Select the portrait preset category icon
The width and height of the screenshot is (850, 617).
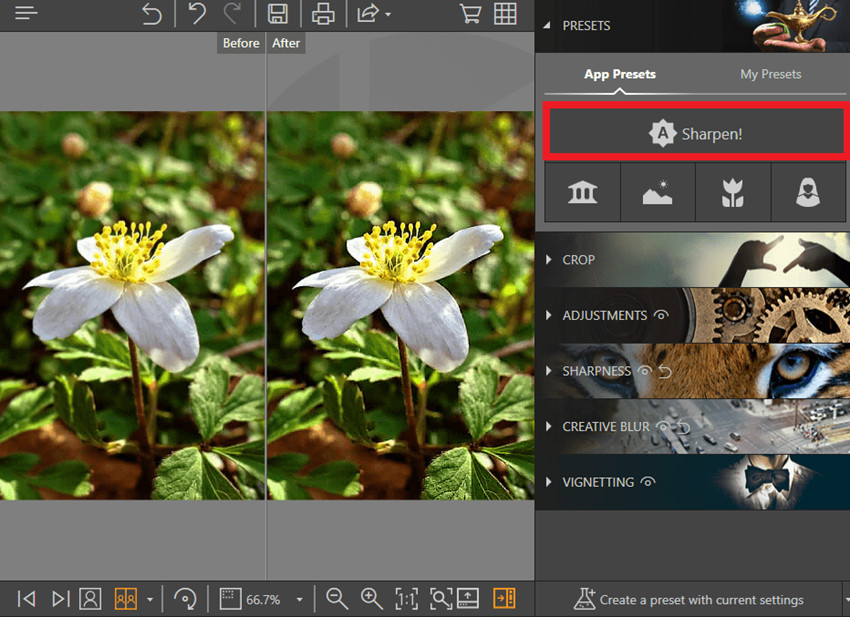(808, 192)
